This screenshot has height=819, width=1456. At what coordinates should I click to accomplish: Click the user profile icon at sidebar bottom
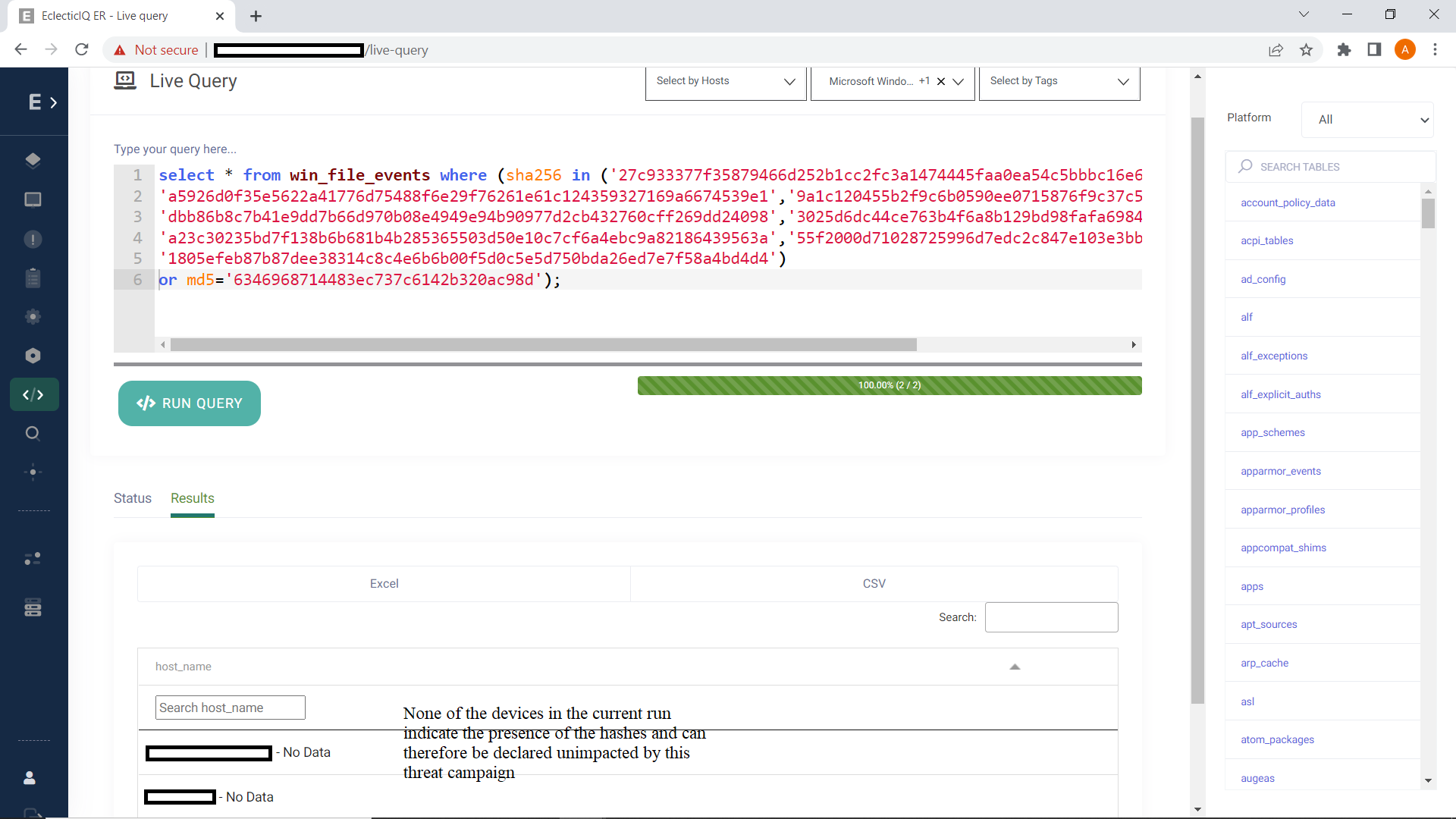coord(29,777)
